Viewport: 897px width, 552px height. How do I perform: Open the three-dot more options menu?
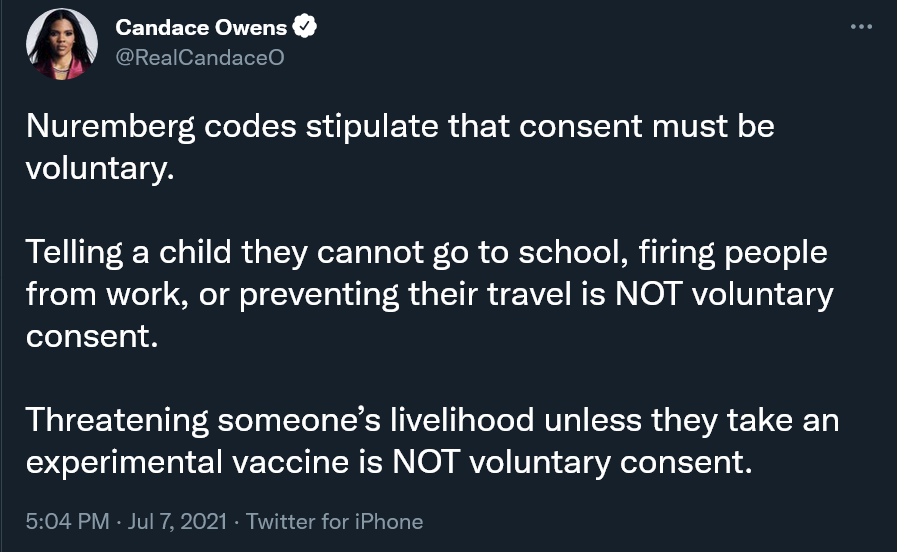[861, 26]
